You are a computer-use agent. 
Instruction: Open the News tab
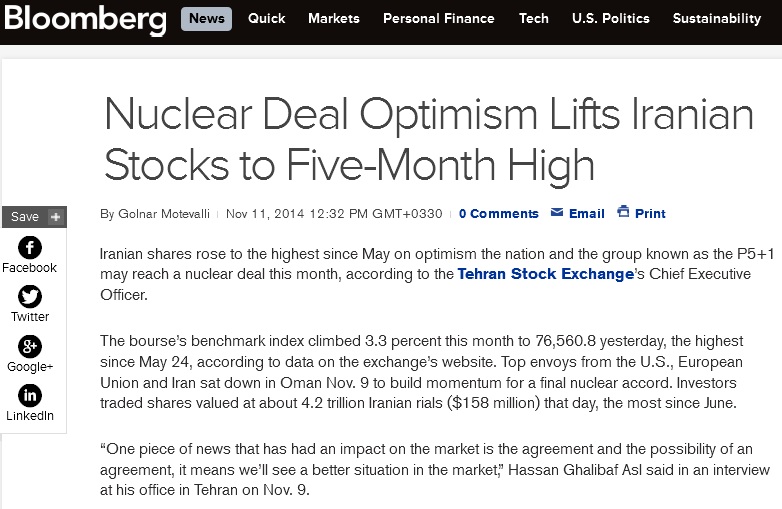coord(206,19)
